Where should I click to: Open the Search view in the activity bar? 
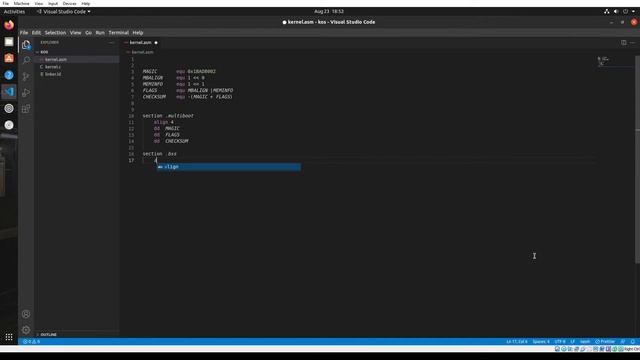tap(26, 60)
